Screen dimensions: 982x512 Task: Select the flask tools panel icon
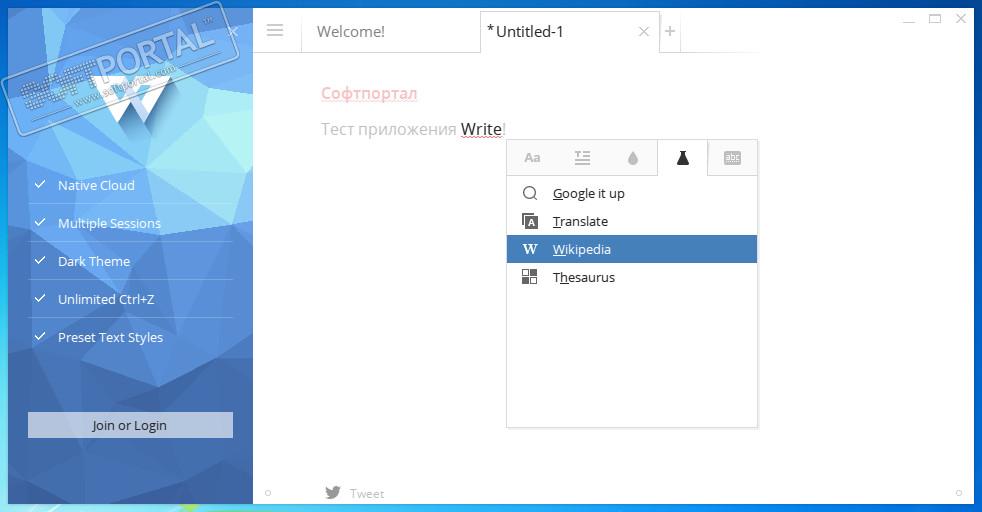pos(683,158)
